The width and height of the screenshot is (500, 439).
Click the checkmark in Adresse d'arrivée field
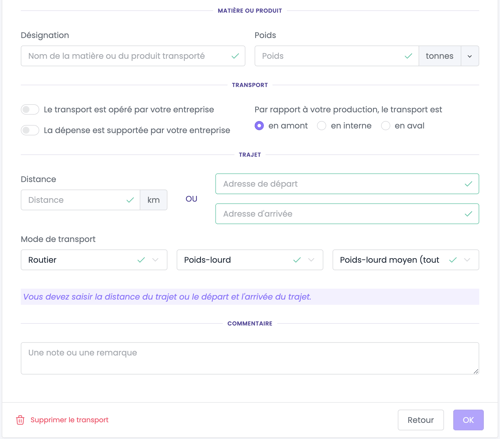(x=468, y=214)
